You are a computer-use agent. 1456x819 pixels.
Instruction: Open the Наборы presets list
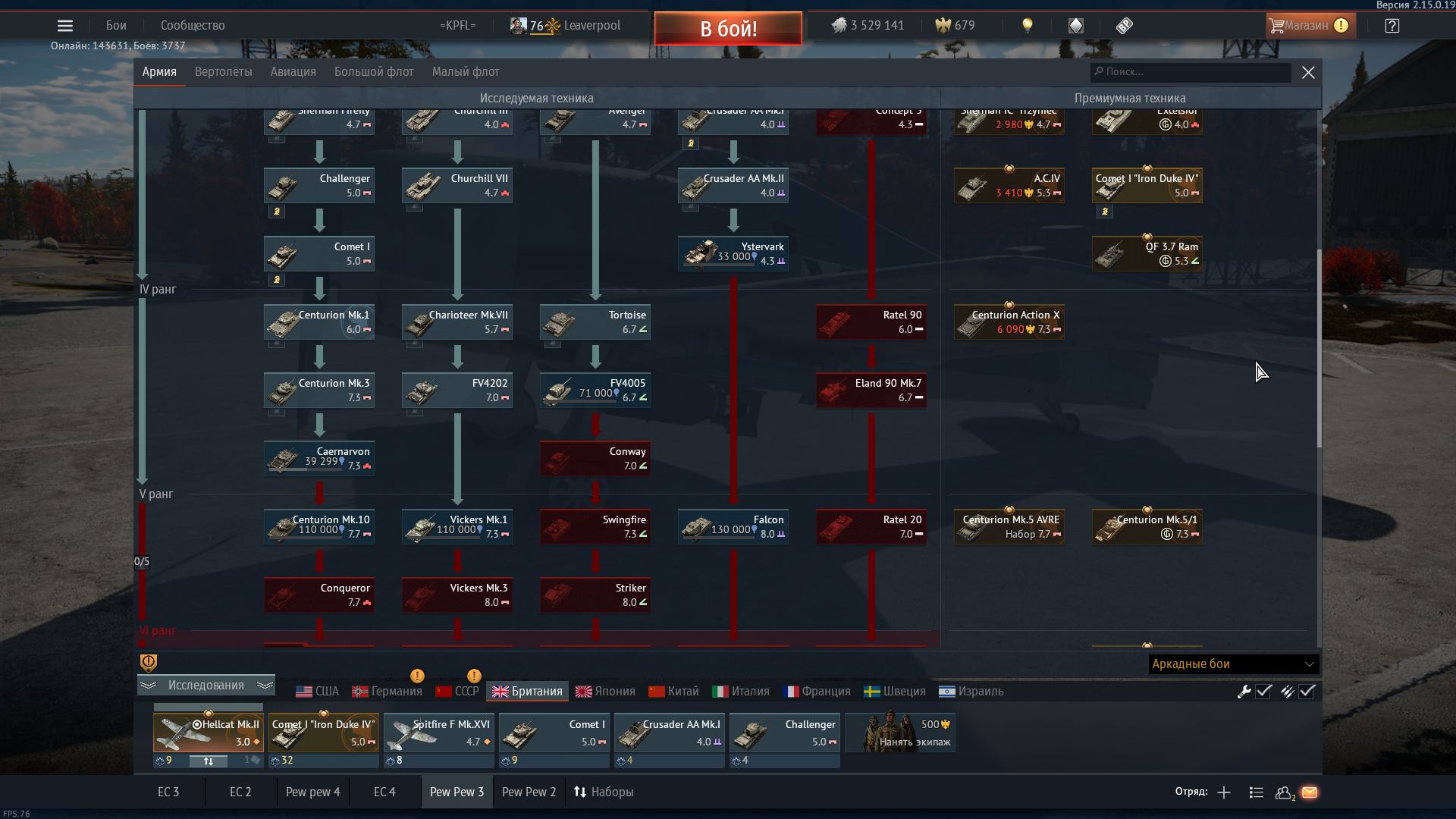click(x=604, y=792)
